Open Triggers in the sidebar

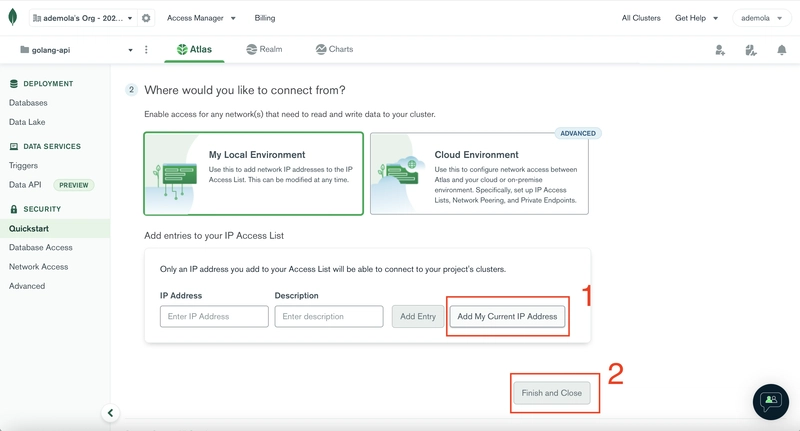click(x=23, y=166)
